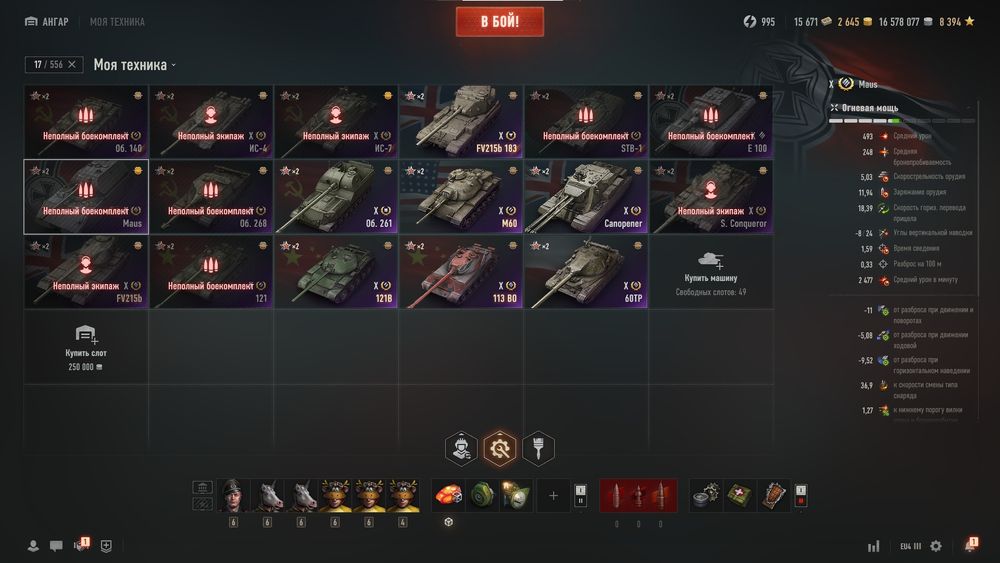Toggle the equipment loadout I/II switch

click(580, 495)
